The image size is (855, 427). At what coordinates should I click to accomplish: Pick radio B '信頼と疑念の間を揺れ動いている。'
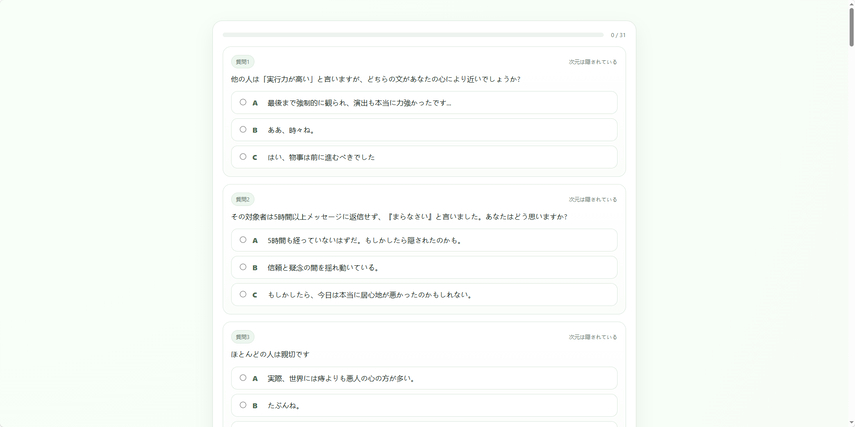click(x=243, y=267)
